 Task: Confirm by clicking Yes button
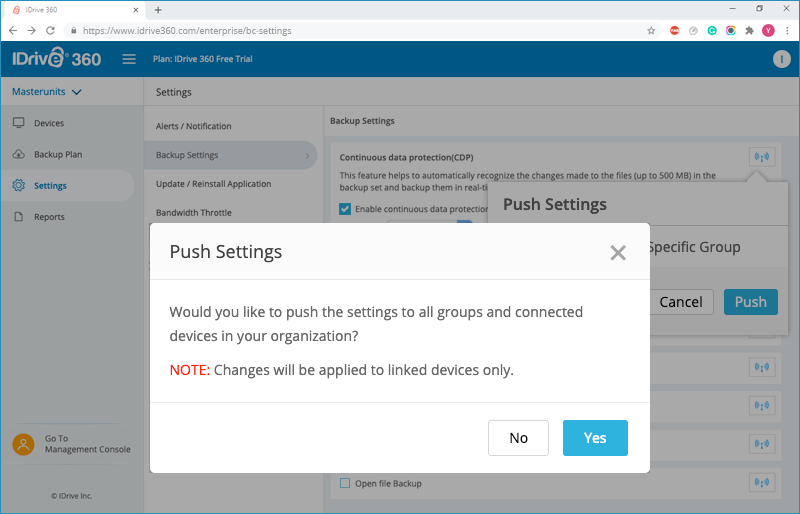pos(595,437)
